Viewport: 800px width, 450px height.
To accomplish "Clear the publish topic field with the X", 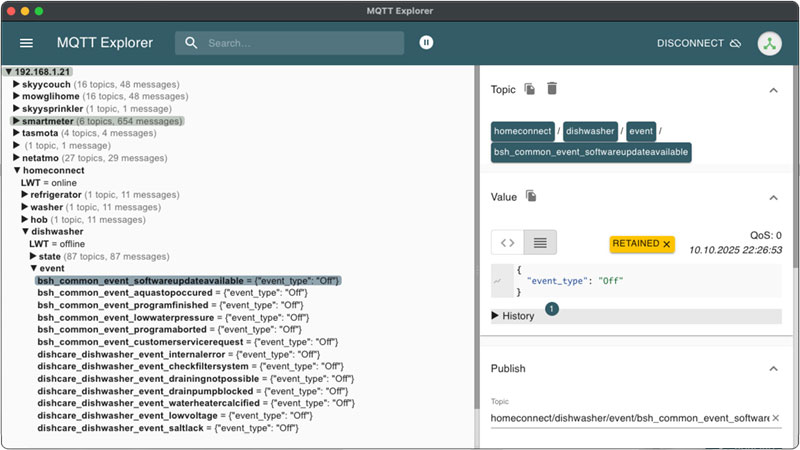I will tap(775, 418).
